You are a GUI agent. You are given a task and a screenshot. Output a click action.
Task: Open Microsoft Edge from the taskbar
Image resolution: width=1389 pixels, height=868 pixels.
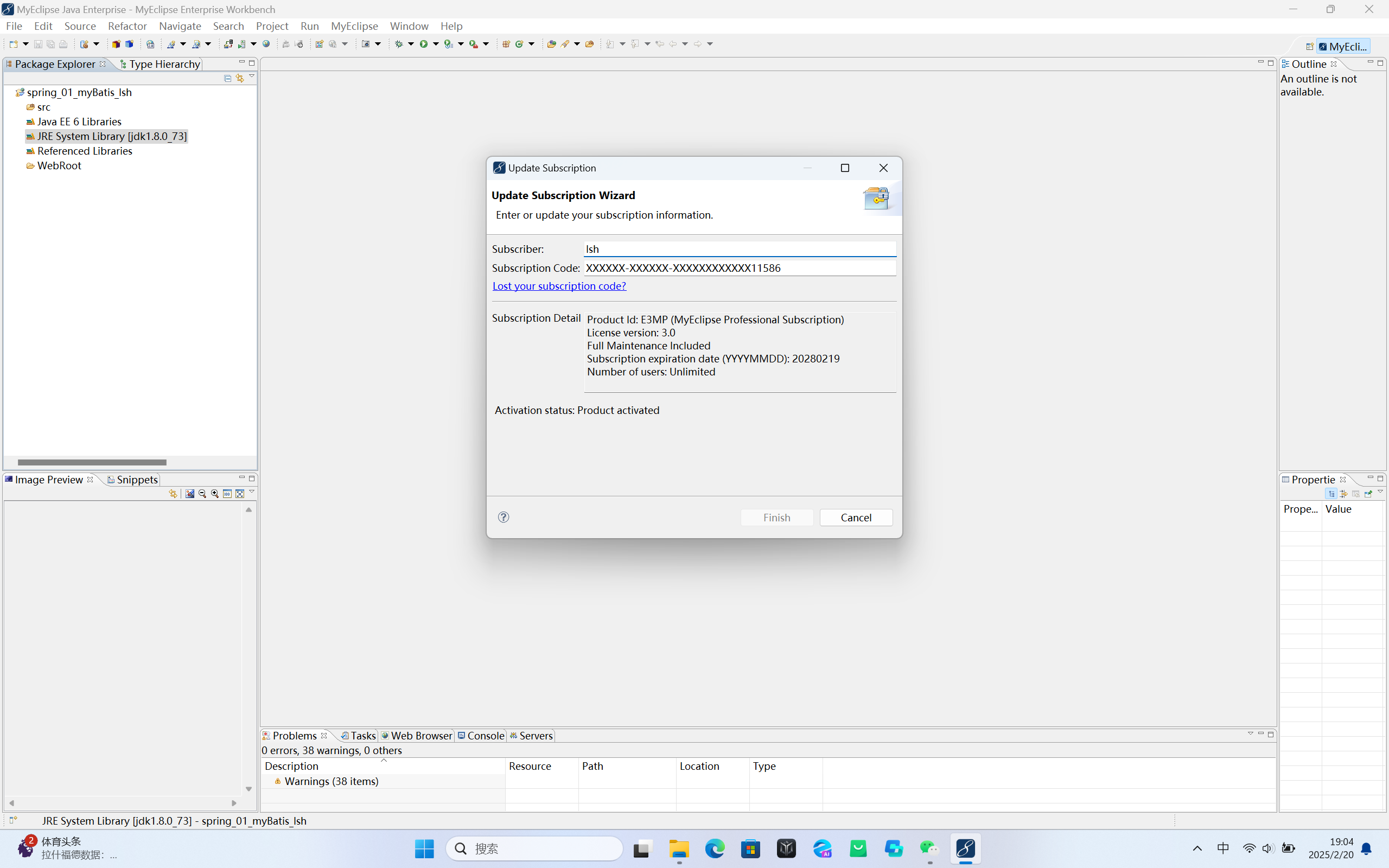(715, 848)
